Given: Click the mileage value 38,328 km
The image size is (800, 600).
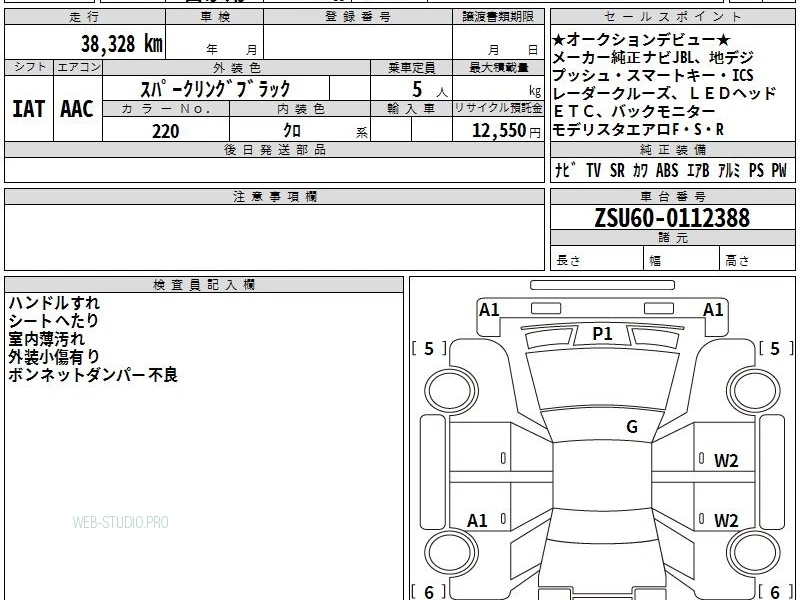Looking at the screenshot, I should pyautogui.click(x=121, y=43).
